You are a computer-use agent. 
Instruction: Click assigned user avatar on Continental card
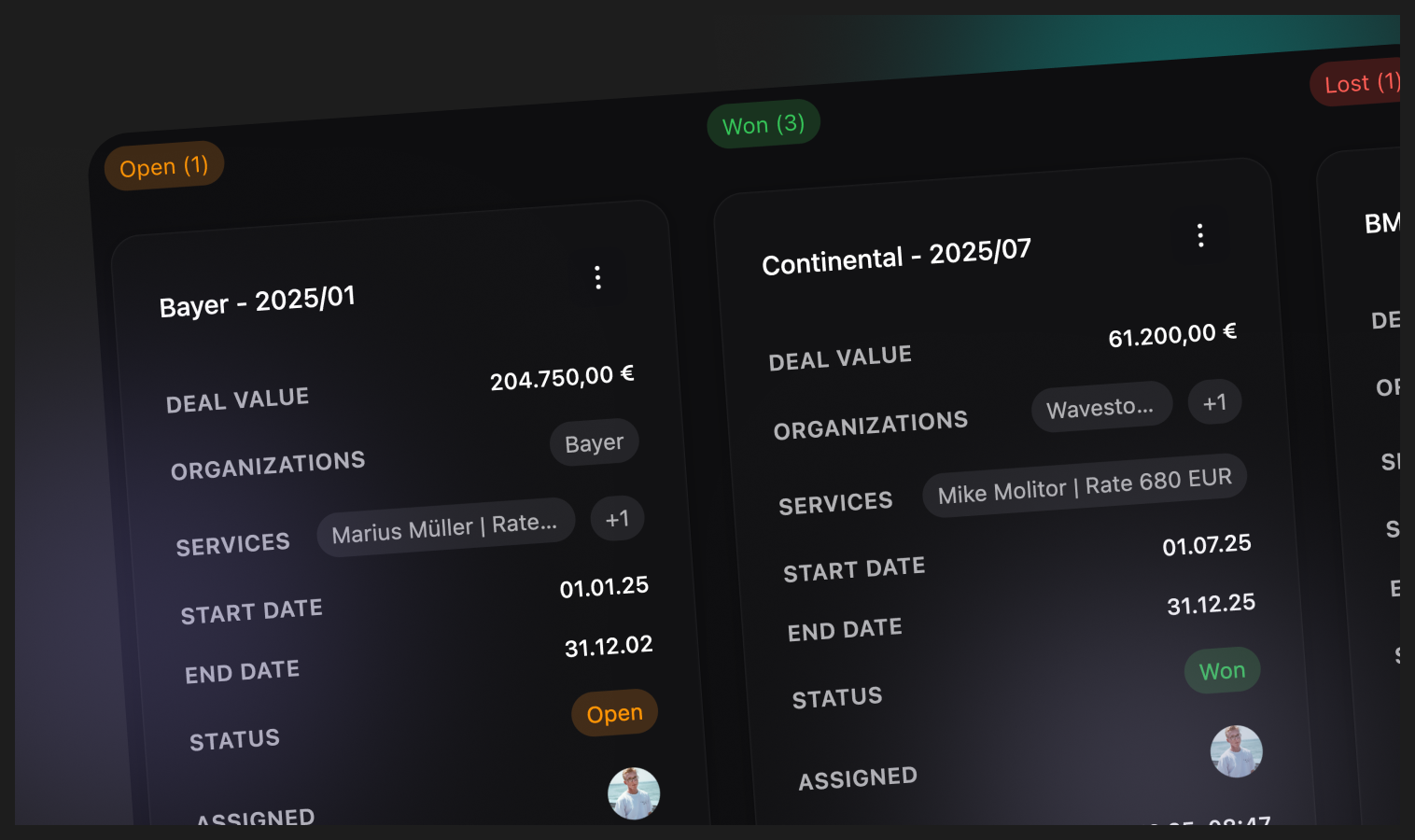(1237, 751)
